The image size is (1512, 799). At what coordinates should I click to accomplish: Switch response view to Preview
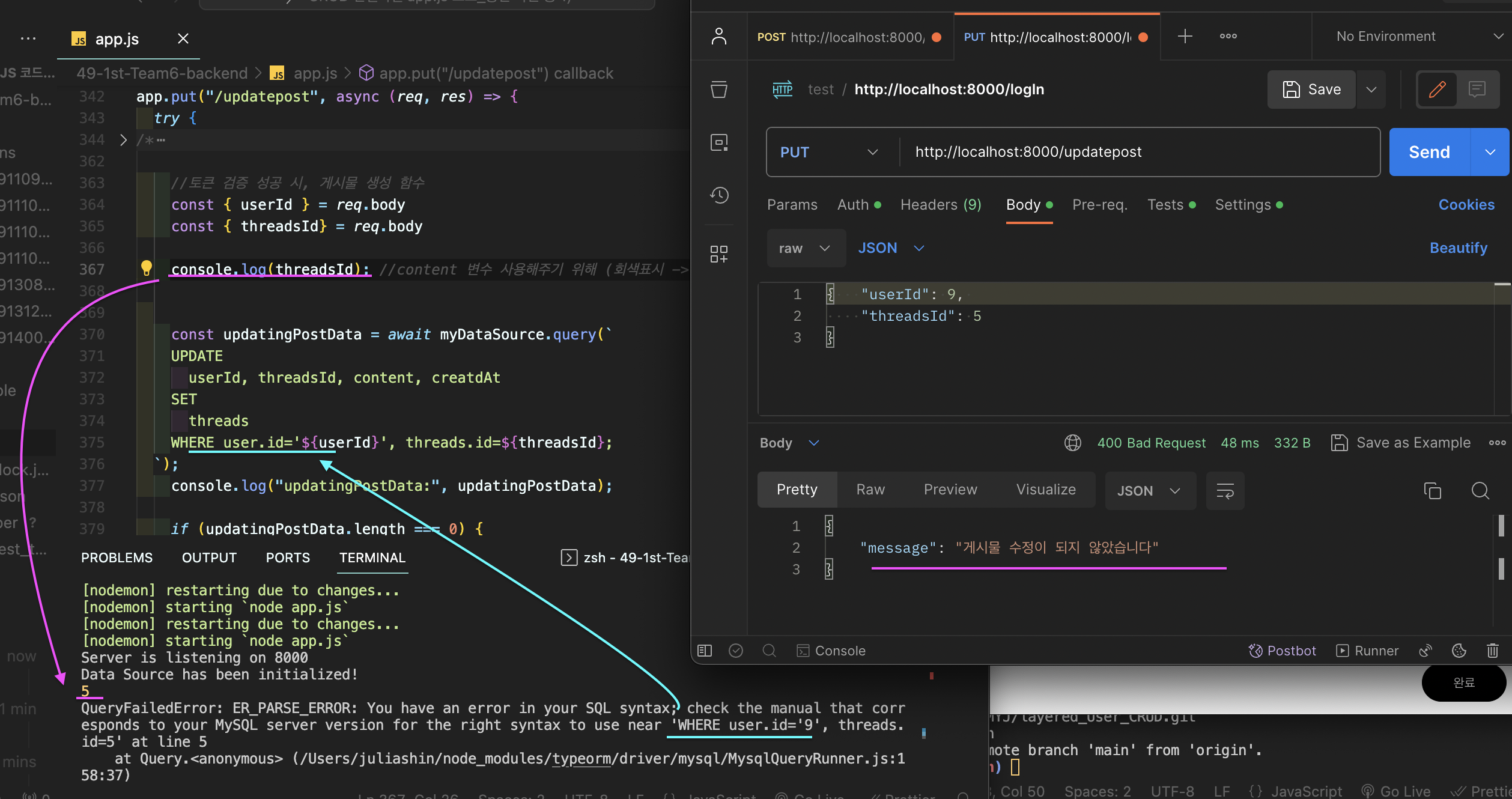(x=950, y=490)
